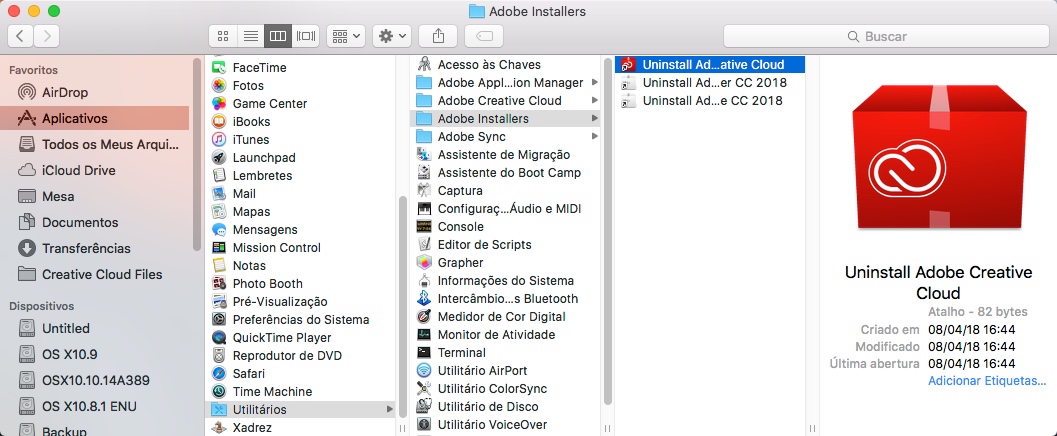This screenshot has width=1057, height=436.
Task: Select the Mail app
Action: point(301,193)
